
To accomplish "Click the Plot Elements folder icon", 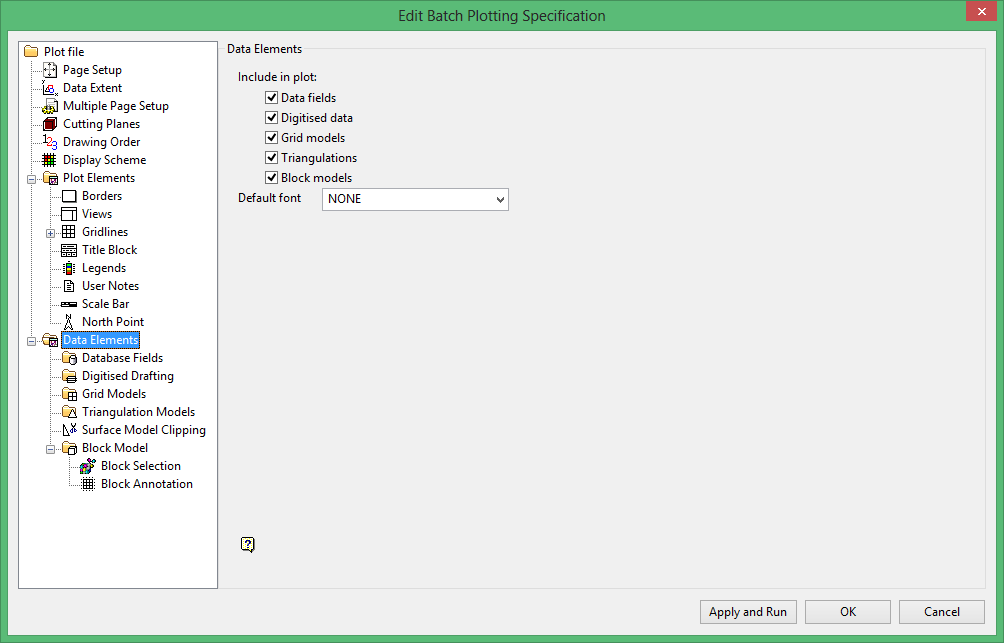I will point(50,178).
